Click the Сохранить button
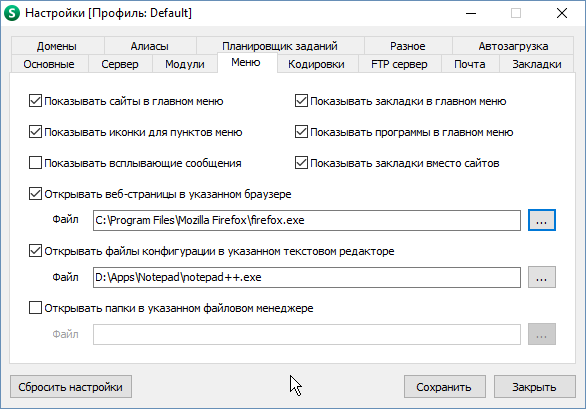 coord(444,387)
